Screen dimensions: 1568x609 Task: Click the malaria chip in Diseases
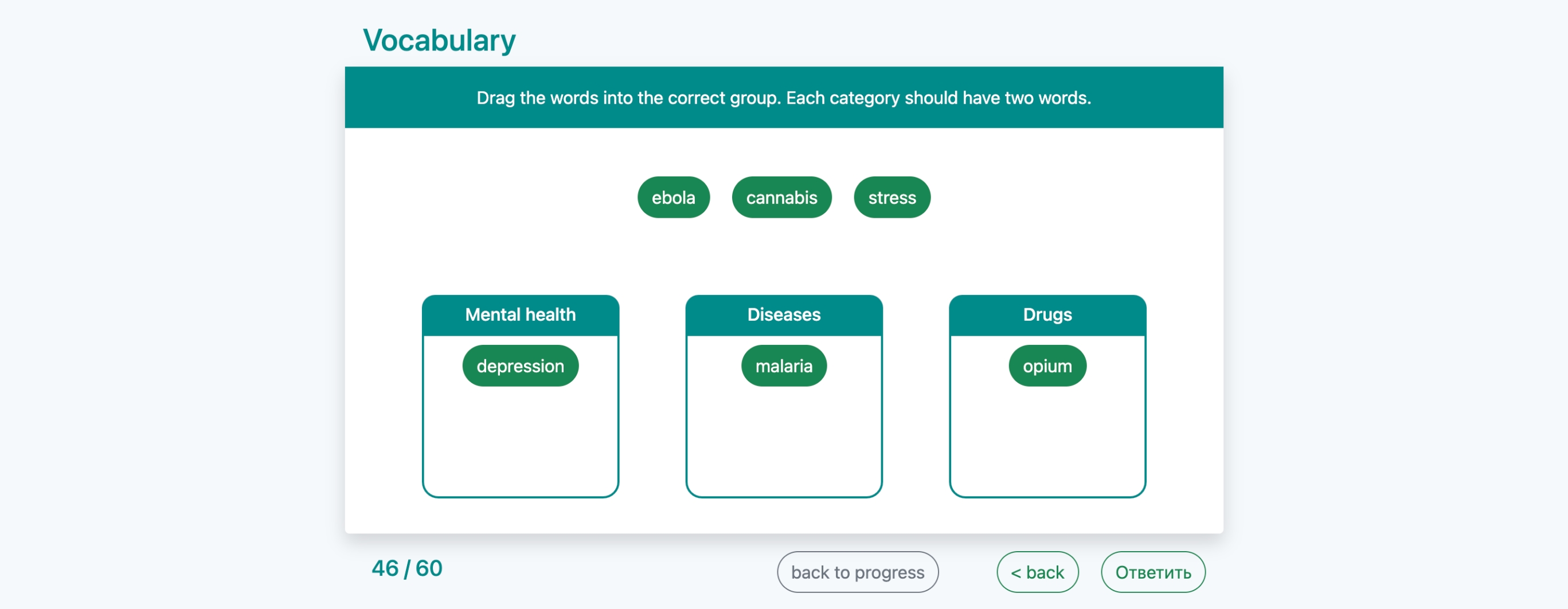pos(783,366)
